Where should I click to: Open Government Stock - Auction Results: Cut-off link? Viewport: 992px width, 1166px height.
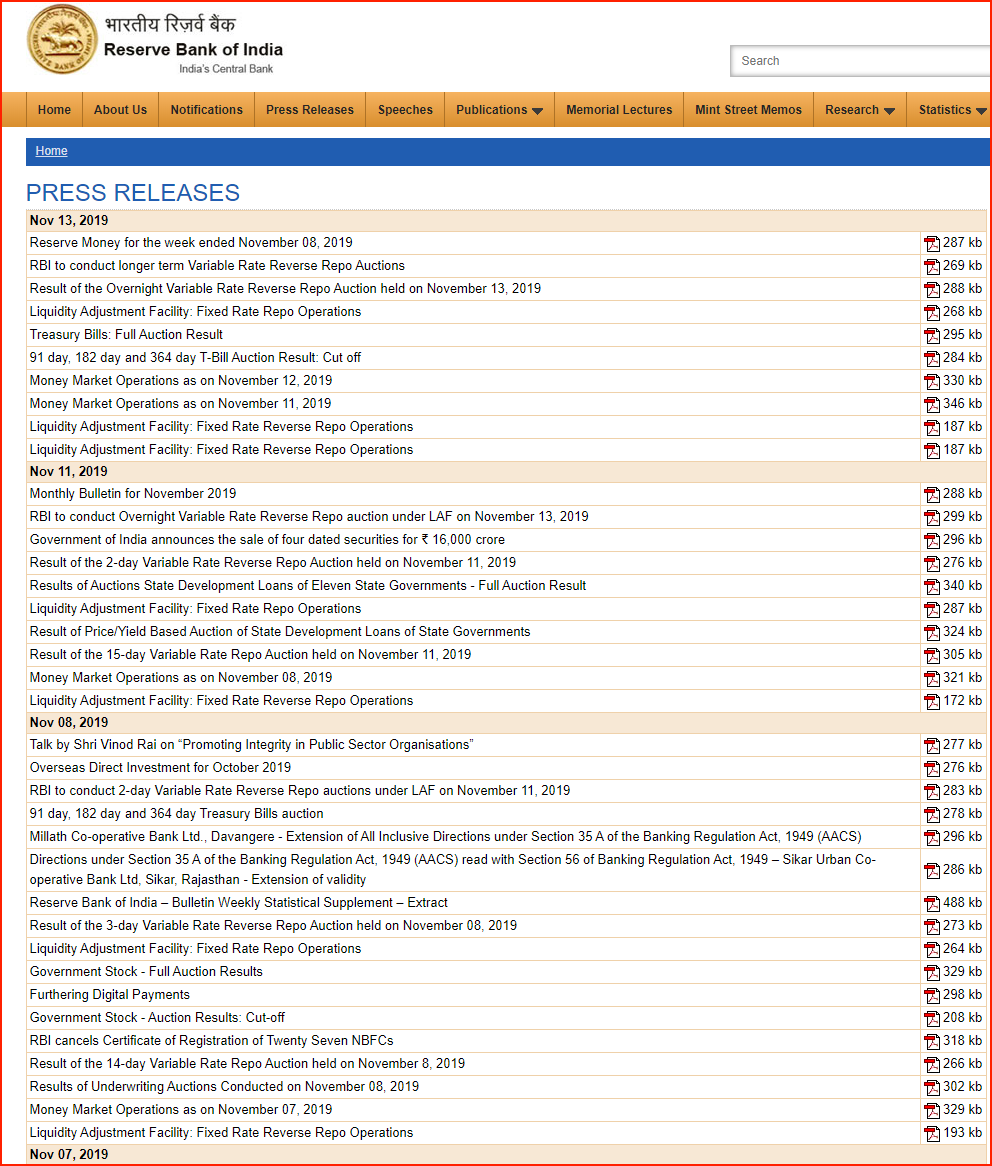pyautogui.click(x=158, y=1018)
